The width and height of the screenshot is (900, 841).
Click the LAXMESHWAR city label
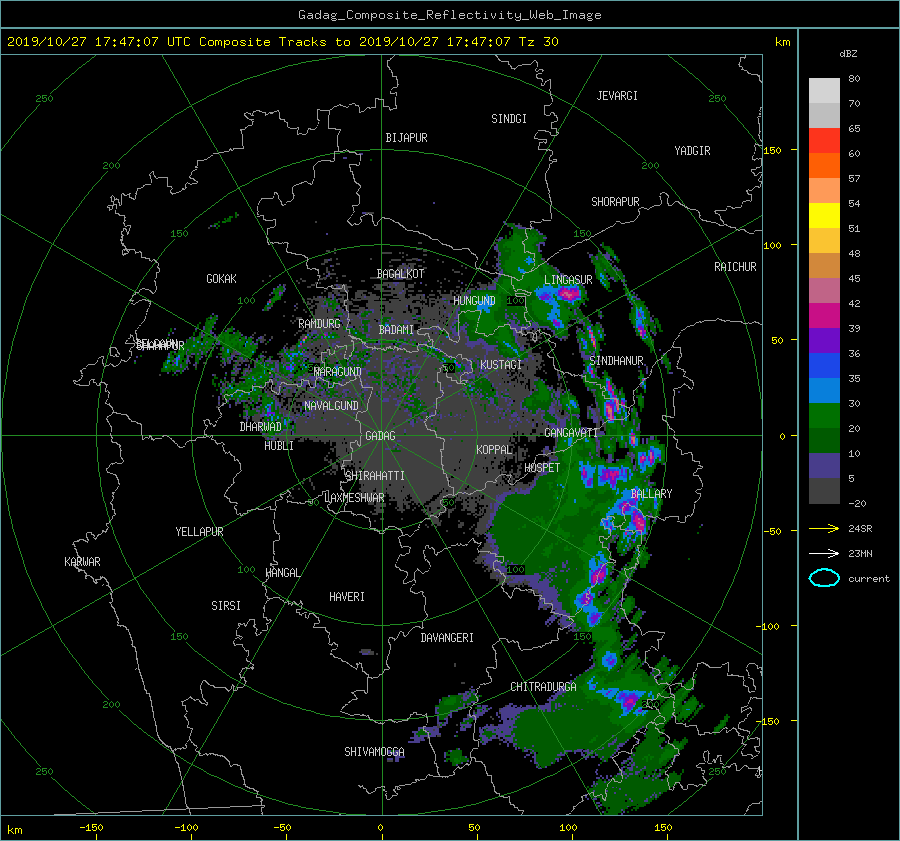[x=354, y=498]
